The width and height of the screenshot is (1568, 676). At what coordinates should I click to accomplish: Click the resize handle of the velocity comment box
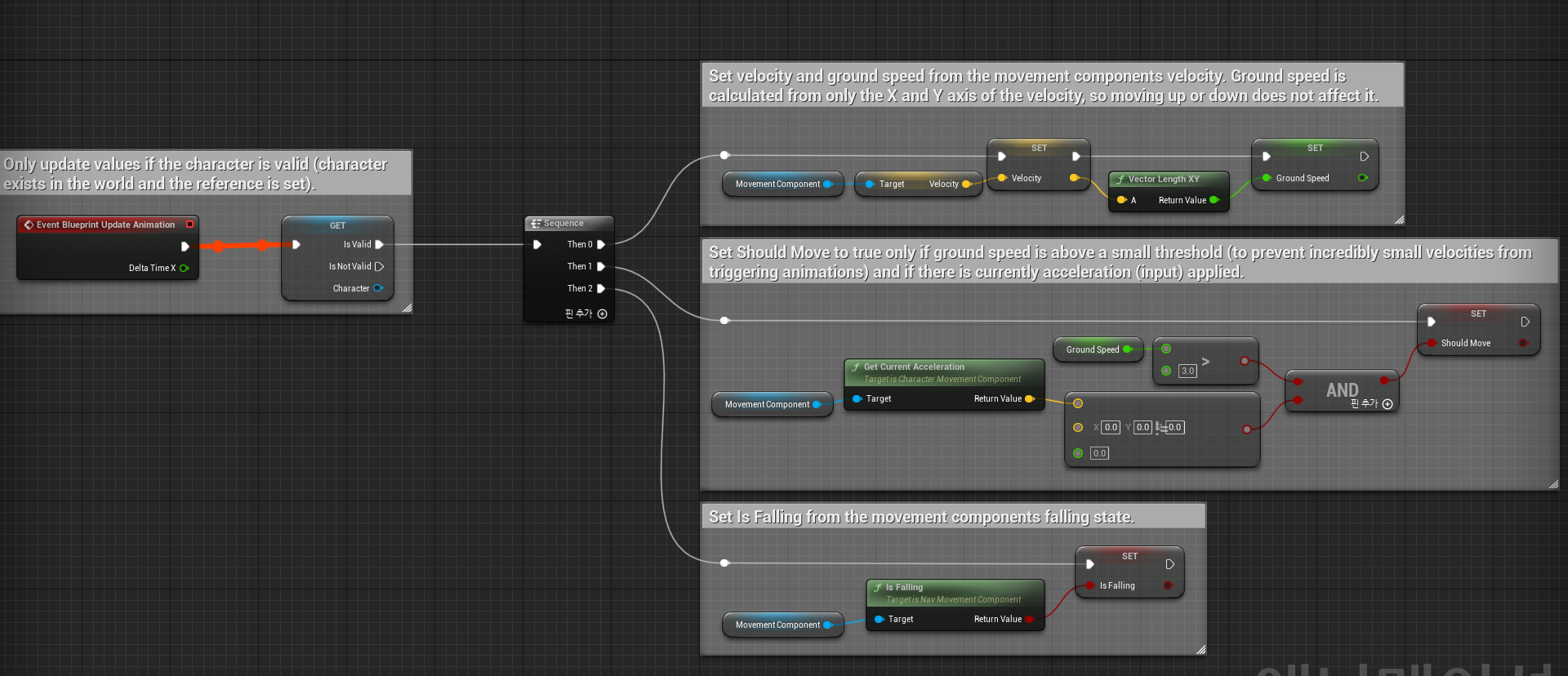click(1399, 220)
